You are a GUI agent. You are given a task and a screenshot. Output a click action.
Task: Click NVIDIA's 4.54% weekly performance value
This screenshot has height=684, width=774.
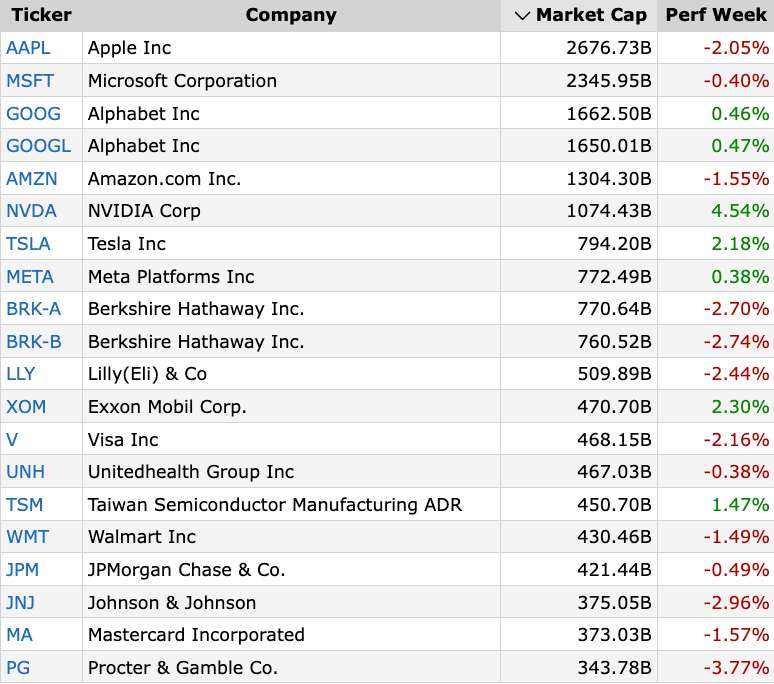740,211
